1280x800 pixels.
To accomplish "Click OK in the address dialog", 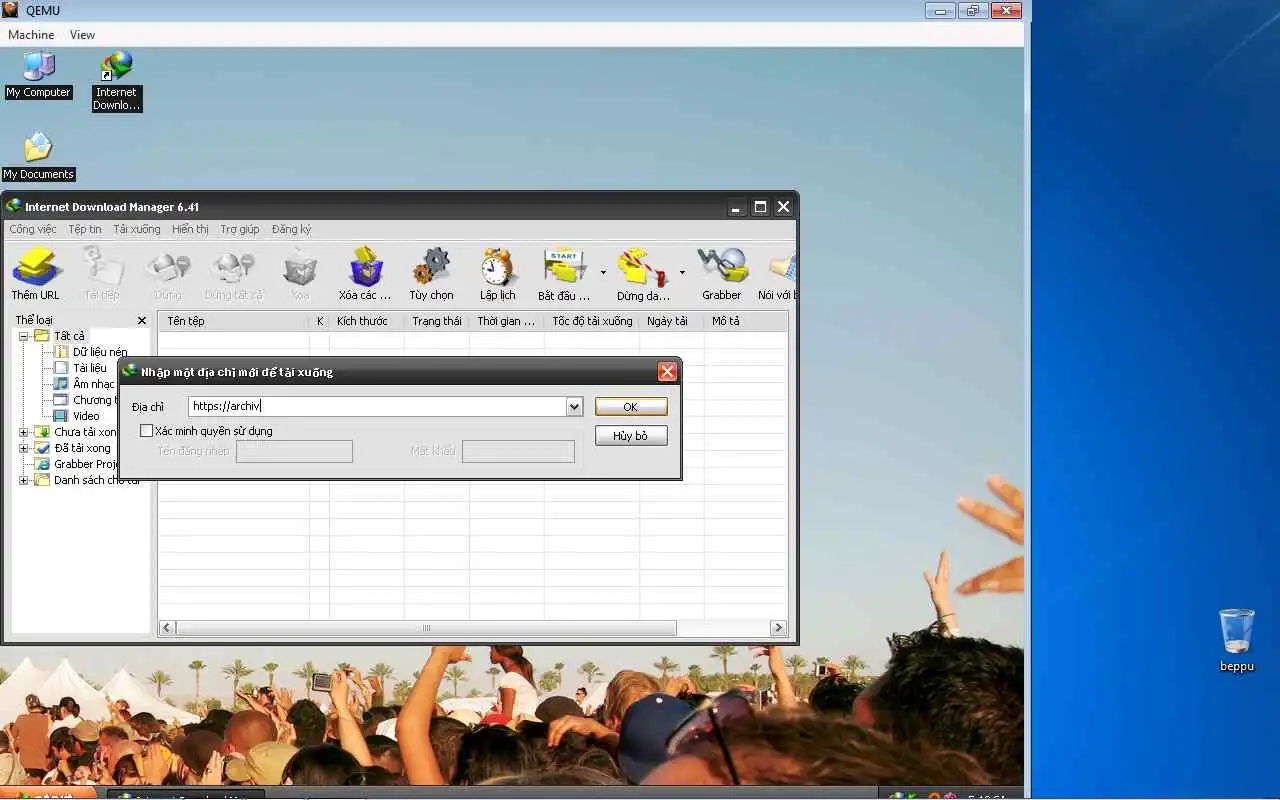I will click(x=631, y=407).
